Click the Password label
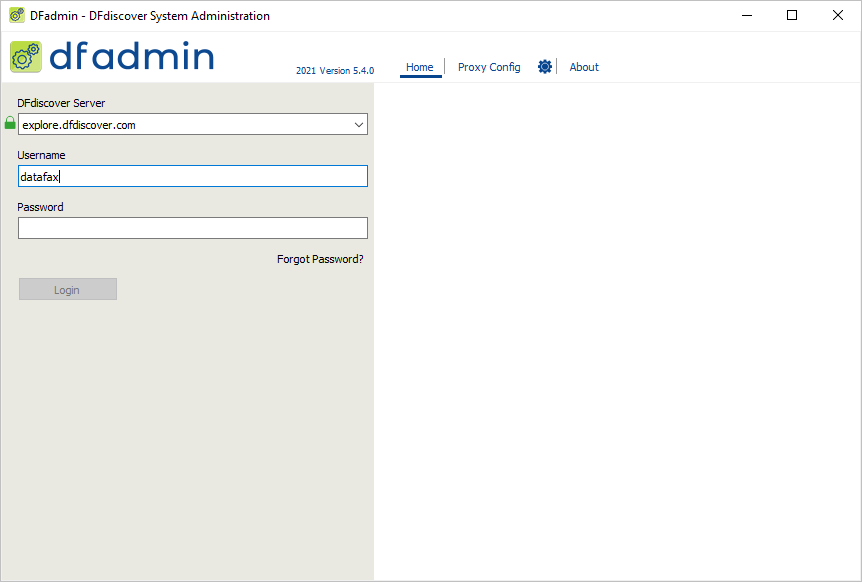The height and width of the screenshot is (582, 862). coord(40,207)
